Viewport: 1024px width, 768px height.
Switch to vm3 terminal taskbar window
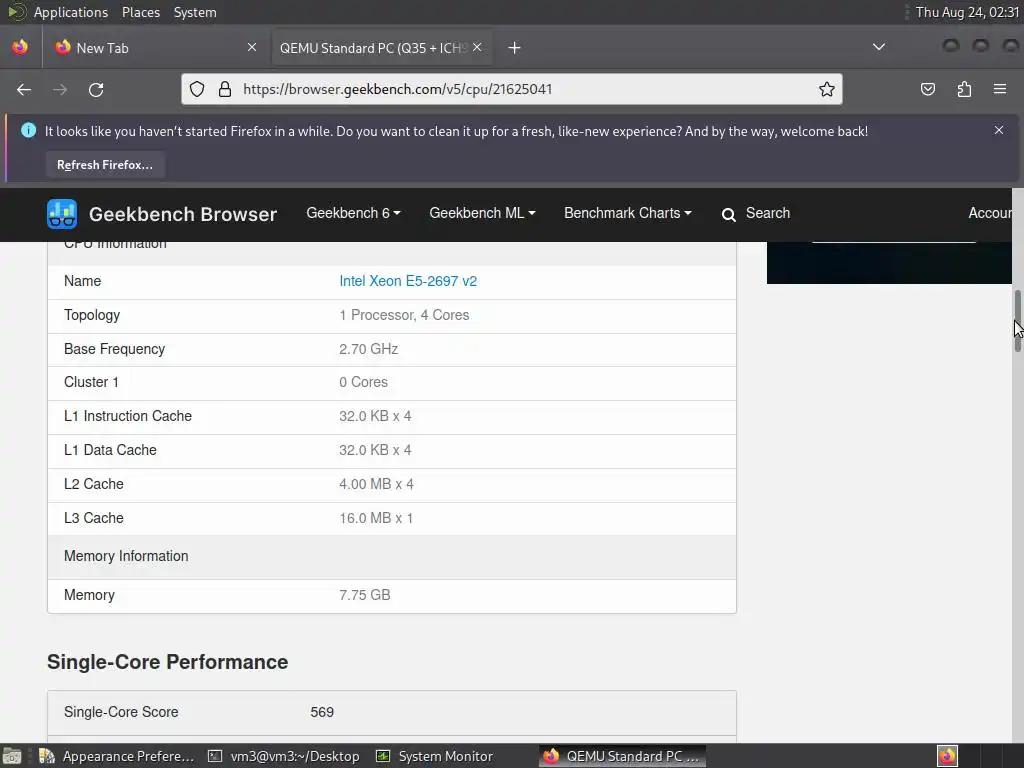[x=284, y=756]
